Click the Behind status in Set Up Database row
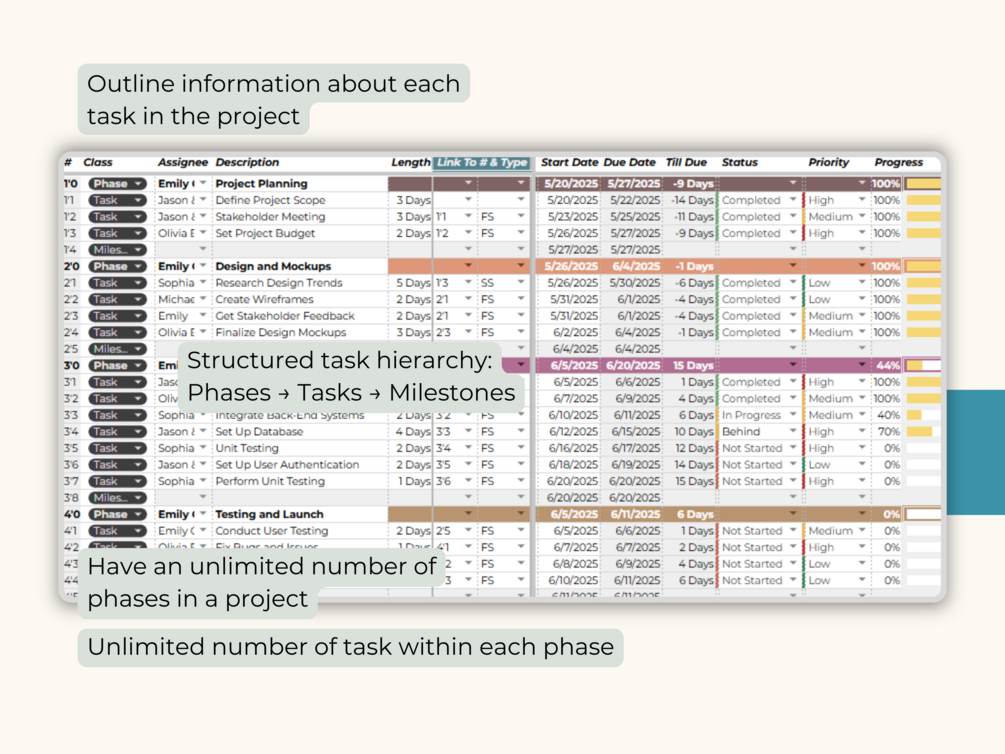 (x=741, y=432)
